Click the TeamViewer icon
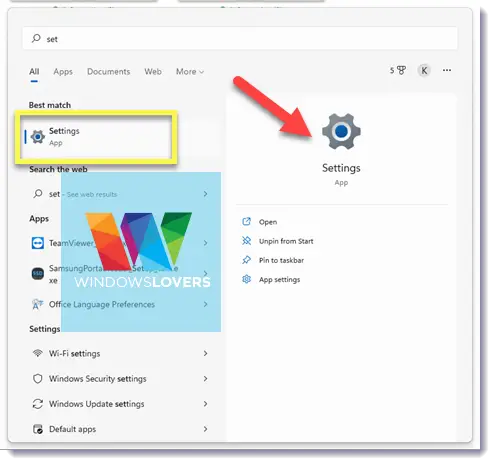This screenshot has height=465, width=495. pos(38,243)
